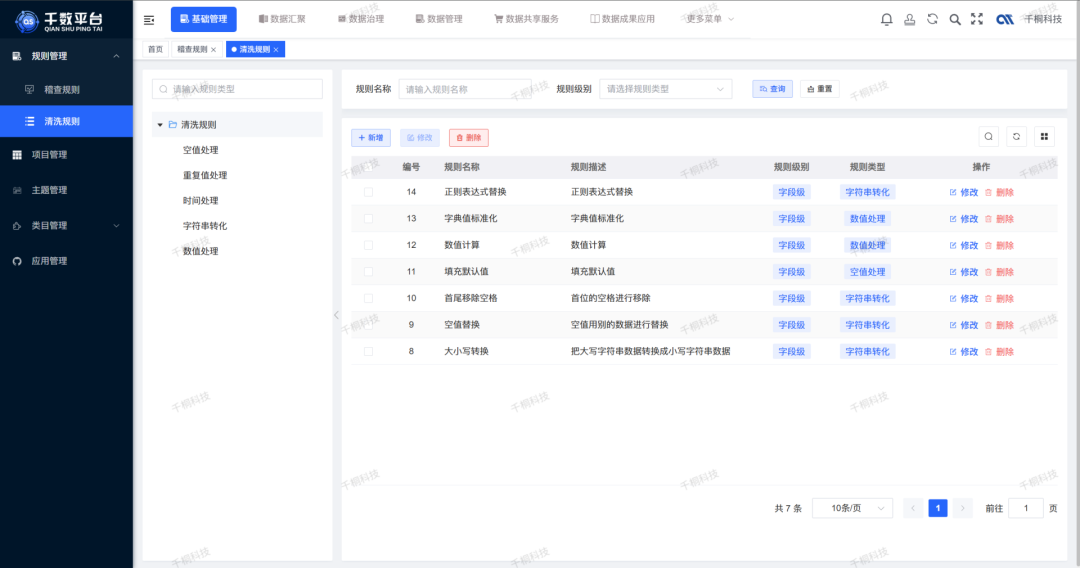The width and height of the screenshot is (1080, 568).
Task: Select checkbox for rule 12 数值计算
Action: 368,245
